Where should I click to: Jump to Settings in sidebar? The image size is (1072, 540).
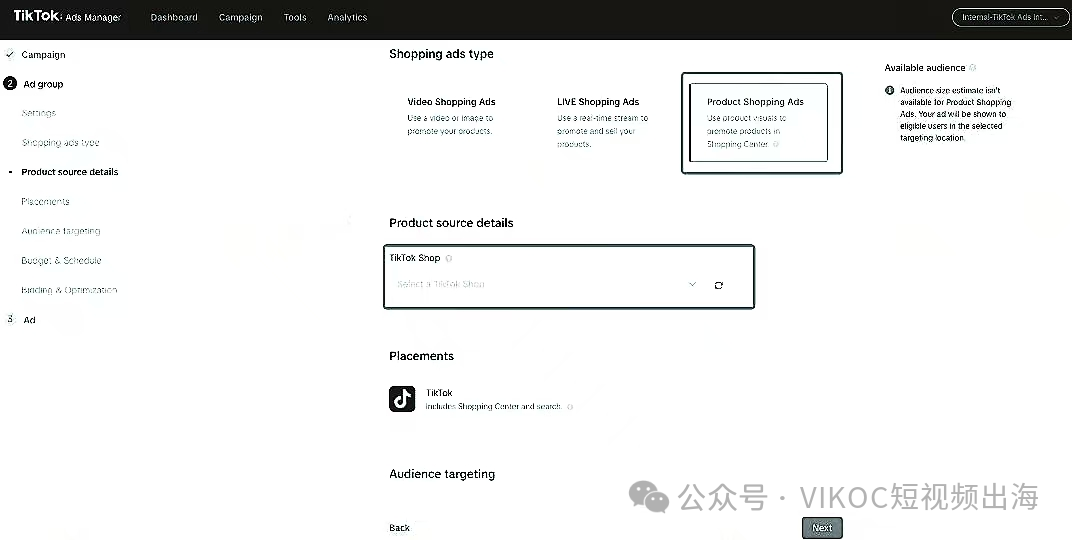click(38, 113)
